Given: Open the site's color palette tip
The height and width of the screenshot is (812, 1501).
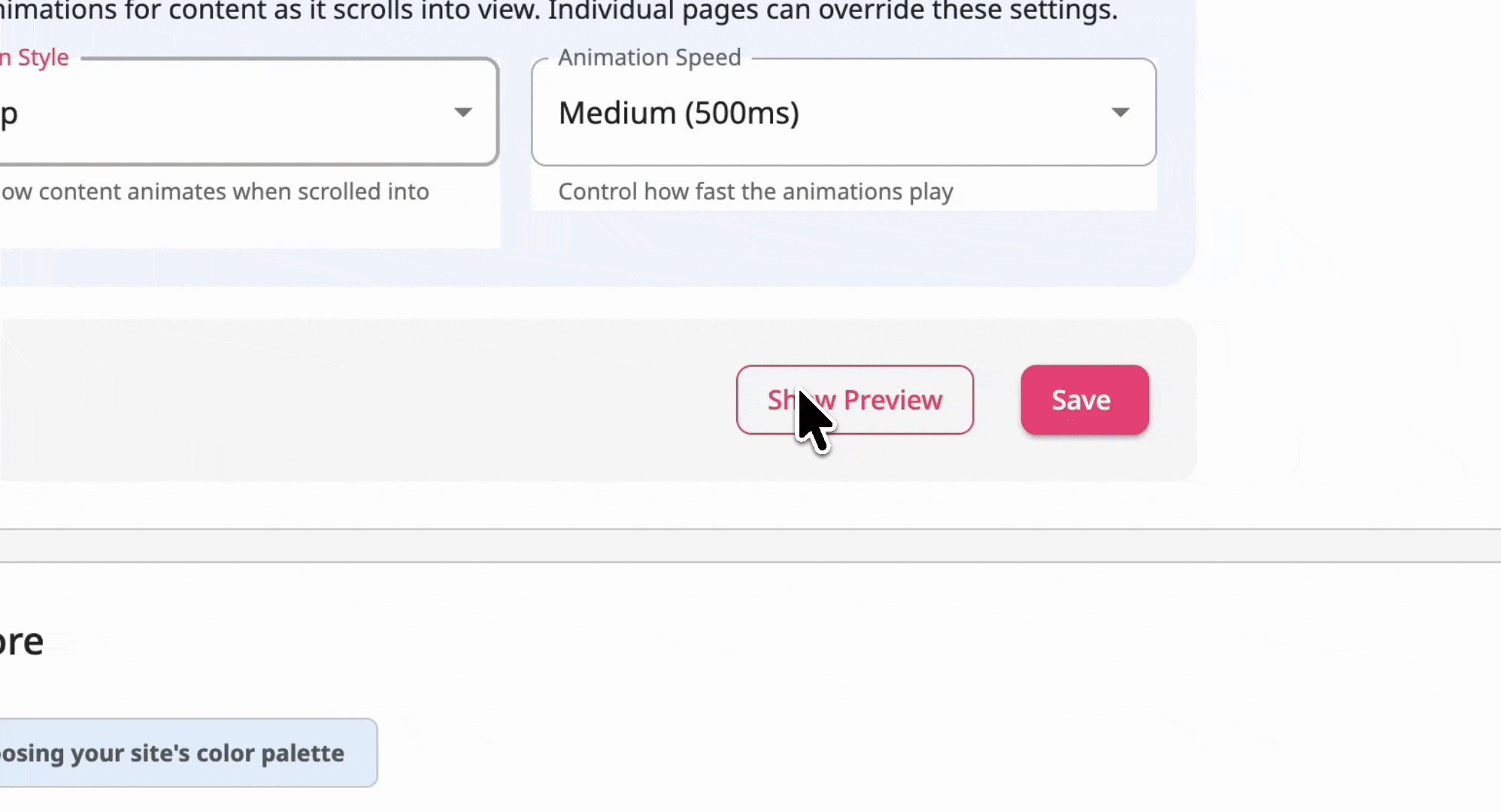Looking at the screenshot, I should (x=188, y=753).
